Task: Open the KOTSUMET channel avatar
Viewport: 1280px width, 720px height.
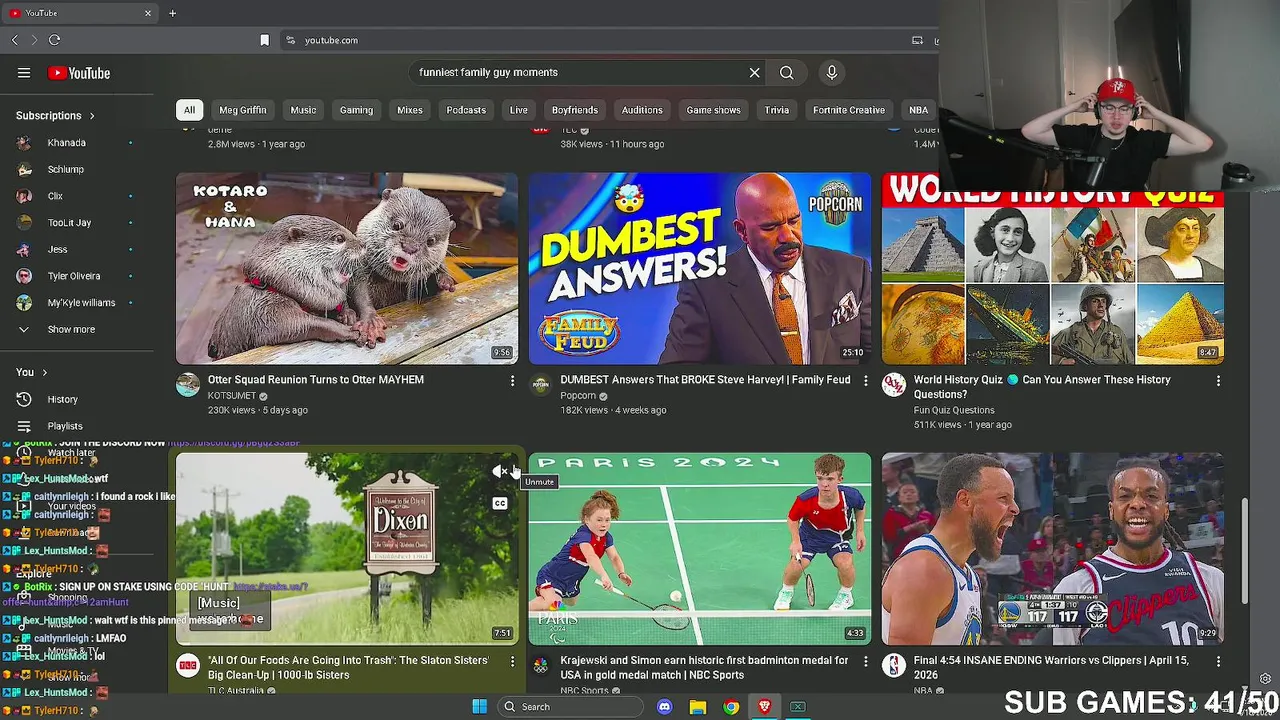Action: pyautogui.click(x=188, y=385)
